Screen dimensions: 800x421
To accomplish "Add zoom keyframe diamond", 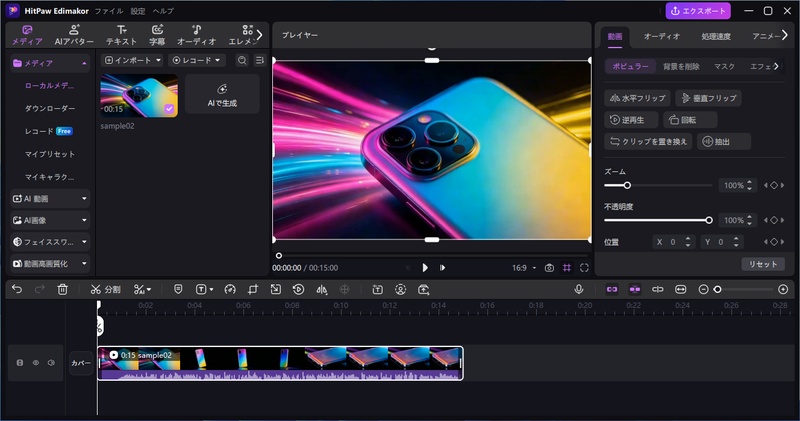I will point(774,185).
